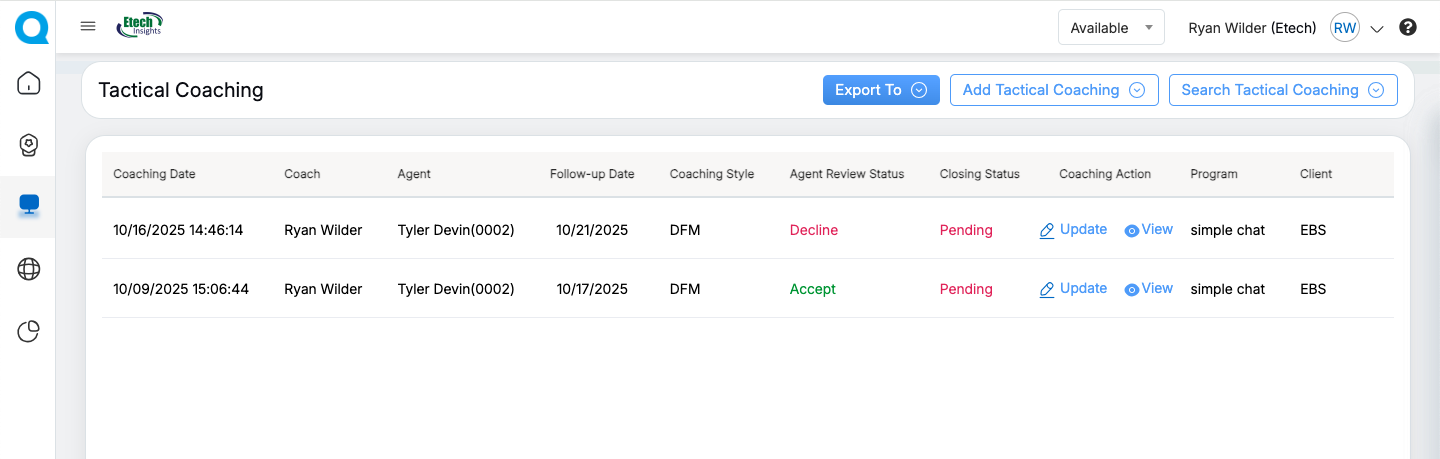The width and height of the screenshot is (1440, 459).
Task: Click the hamburger menu icon
Action: point(88,26)
